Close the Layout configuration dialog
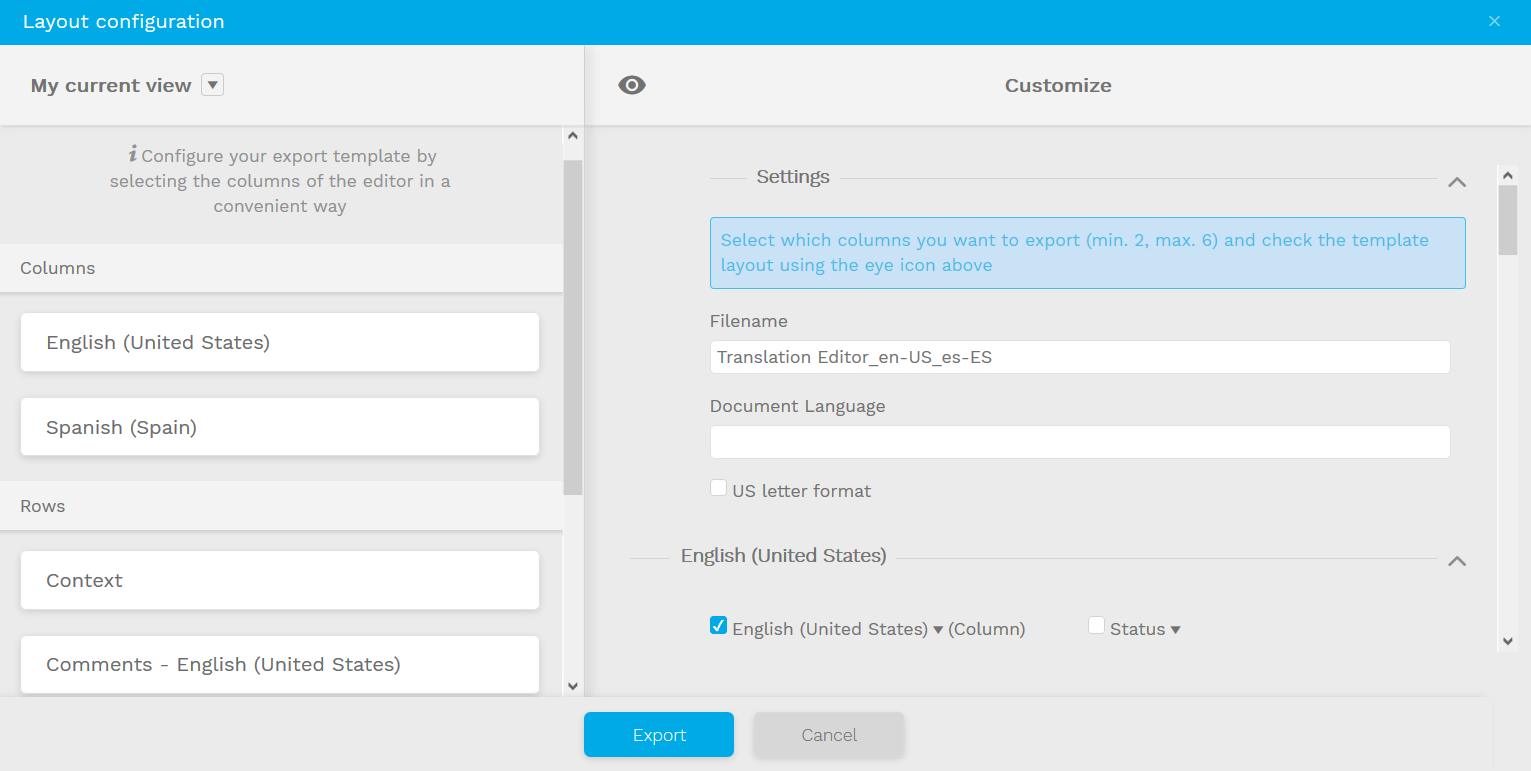The width and height of the screenshot is (1531, 771). pos(1494,21)
